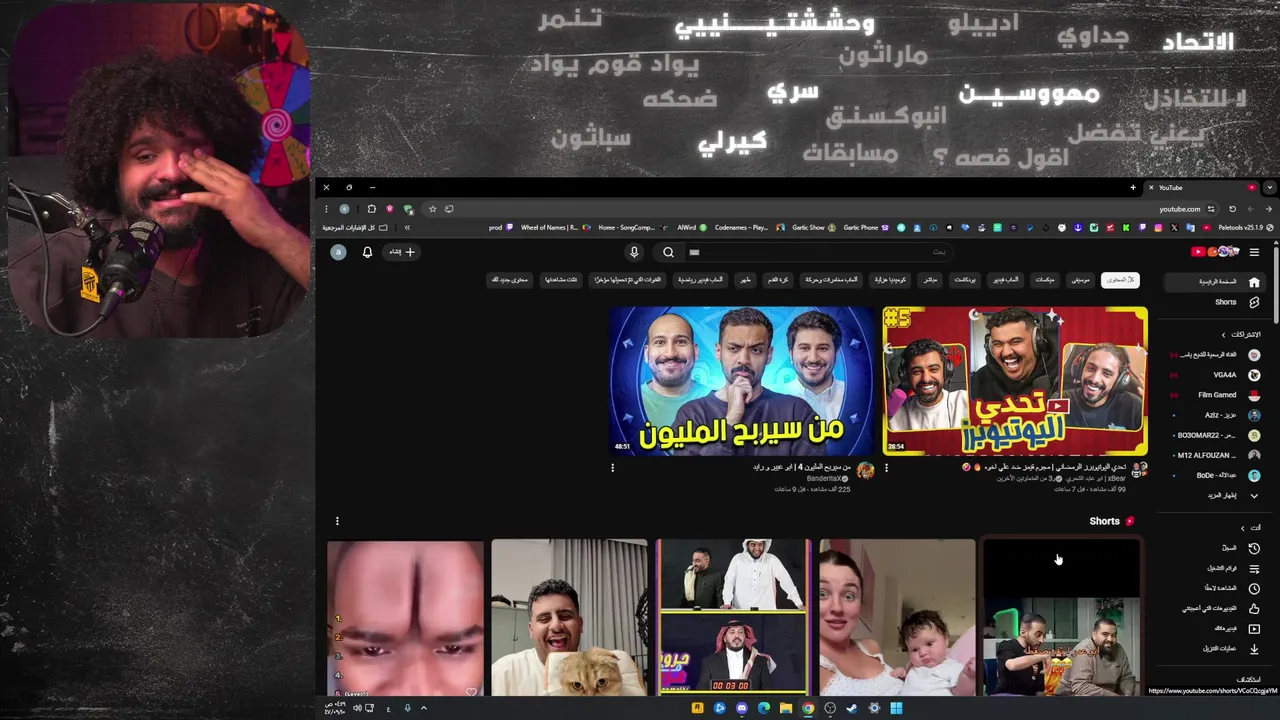Image resolution: width=1280 pixels, height=720 pixels.
Task: Open File Explorer in the taskbar
Action: point(786,708)
